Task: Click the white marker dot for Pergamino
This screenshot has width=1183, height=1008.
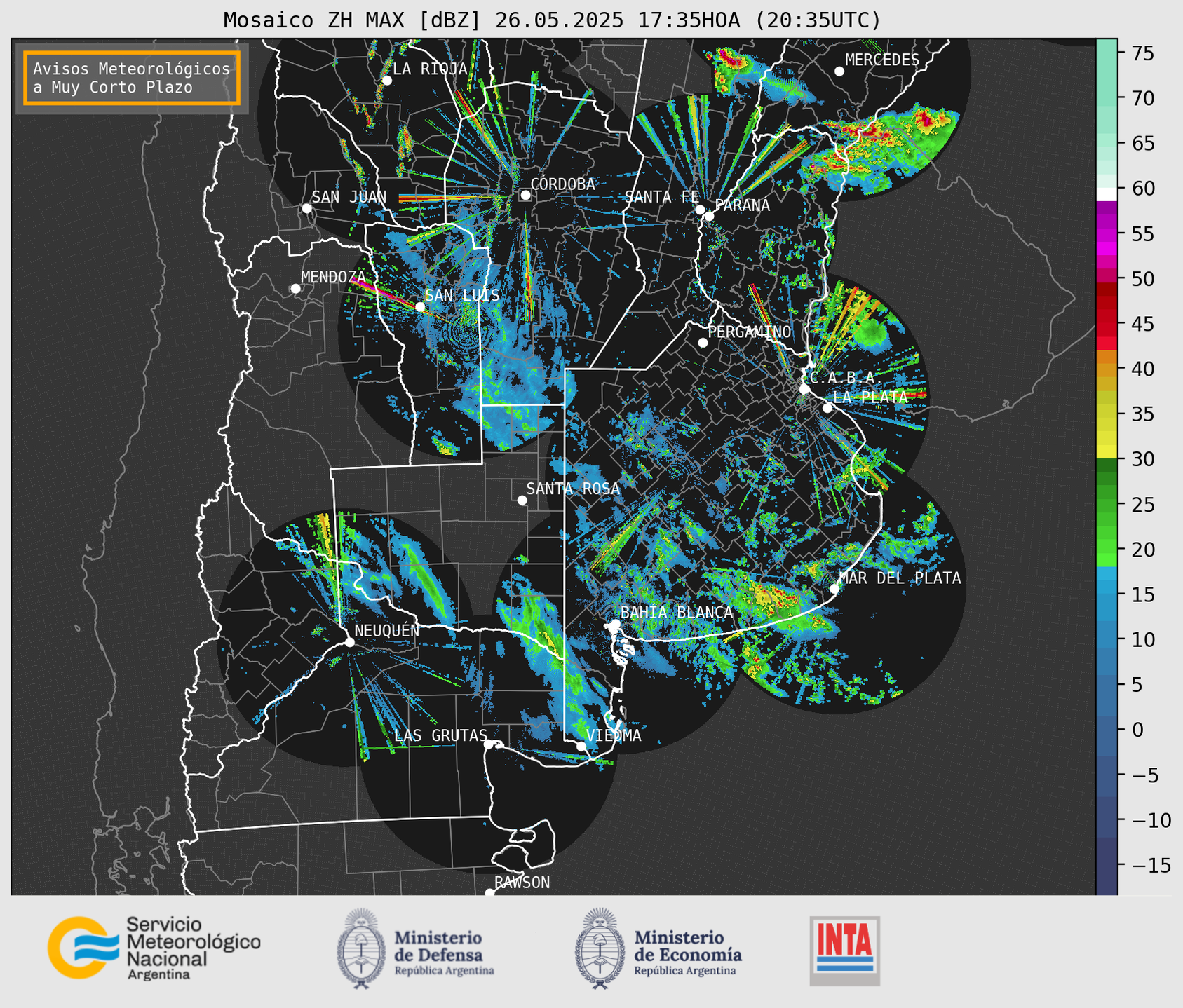Action: (x=703, y=343)
